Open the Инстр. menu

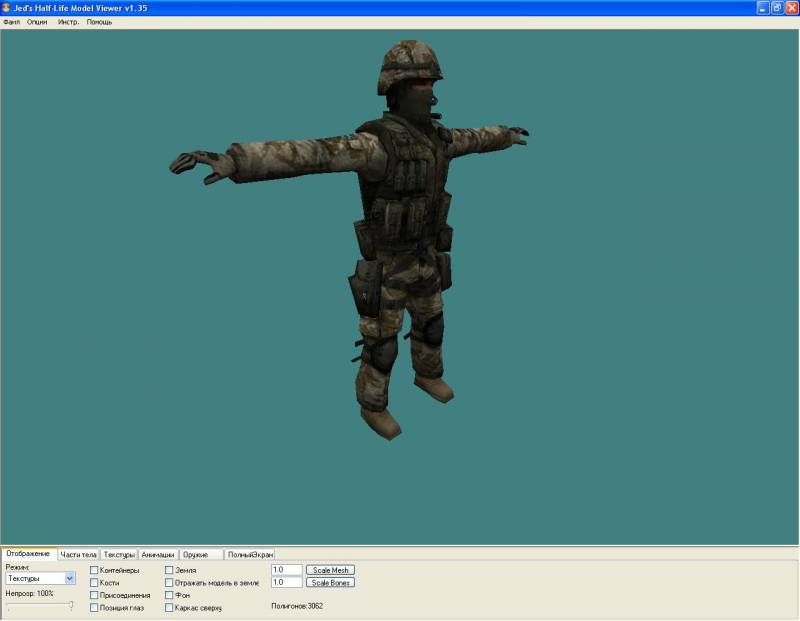click(68, 22)
